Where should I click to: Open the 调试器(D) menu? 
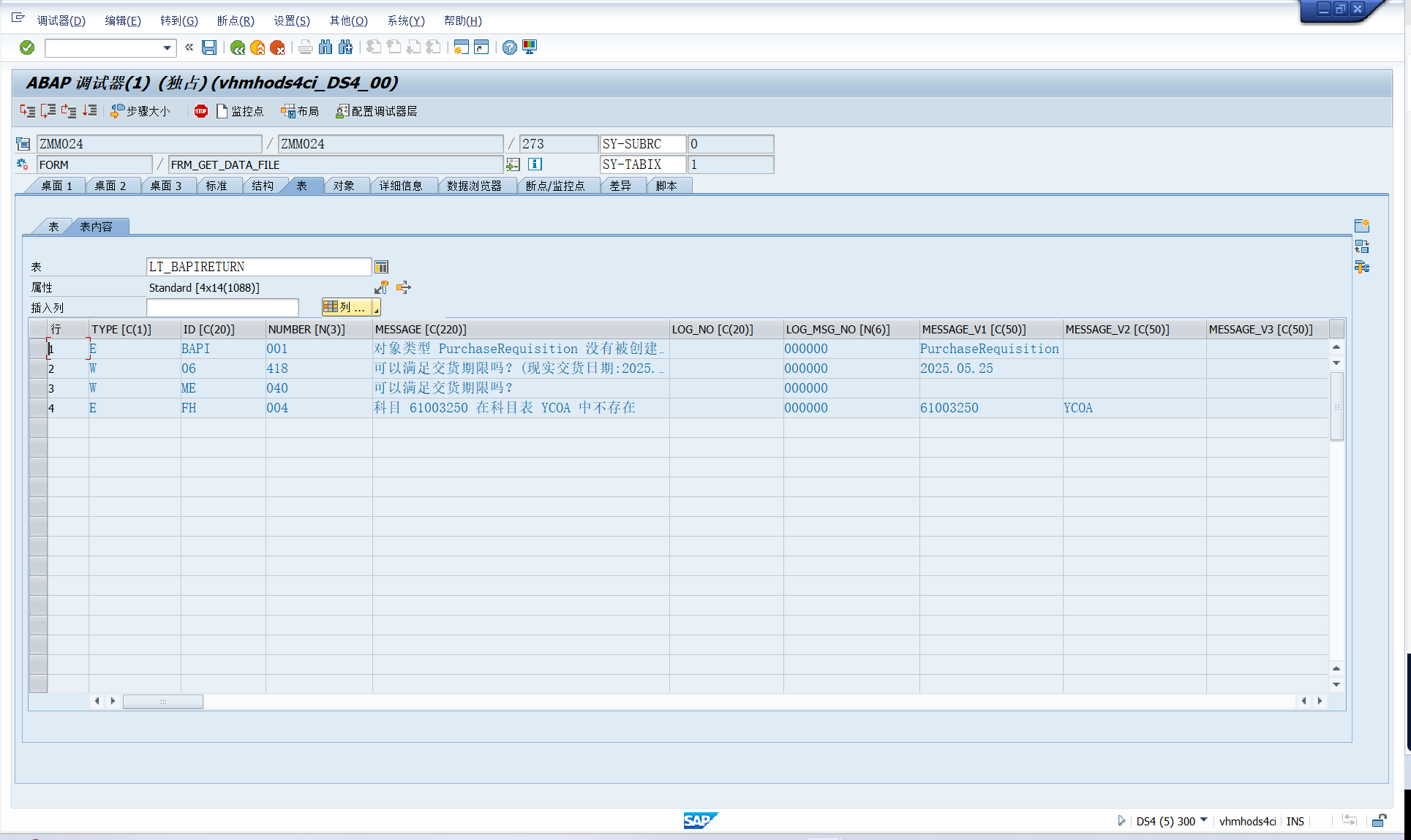tap(61, 20)
